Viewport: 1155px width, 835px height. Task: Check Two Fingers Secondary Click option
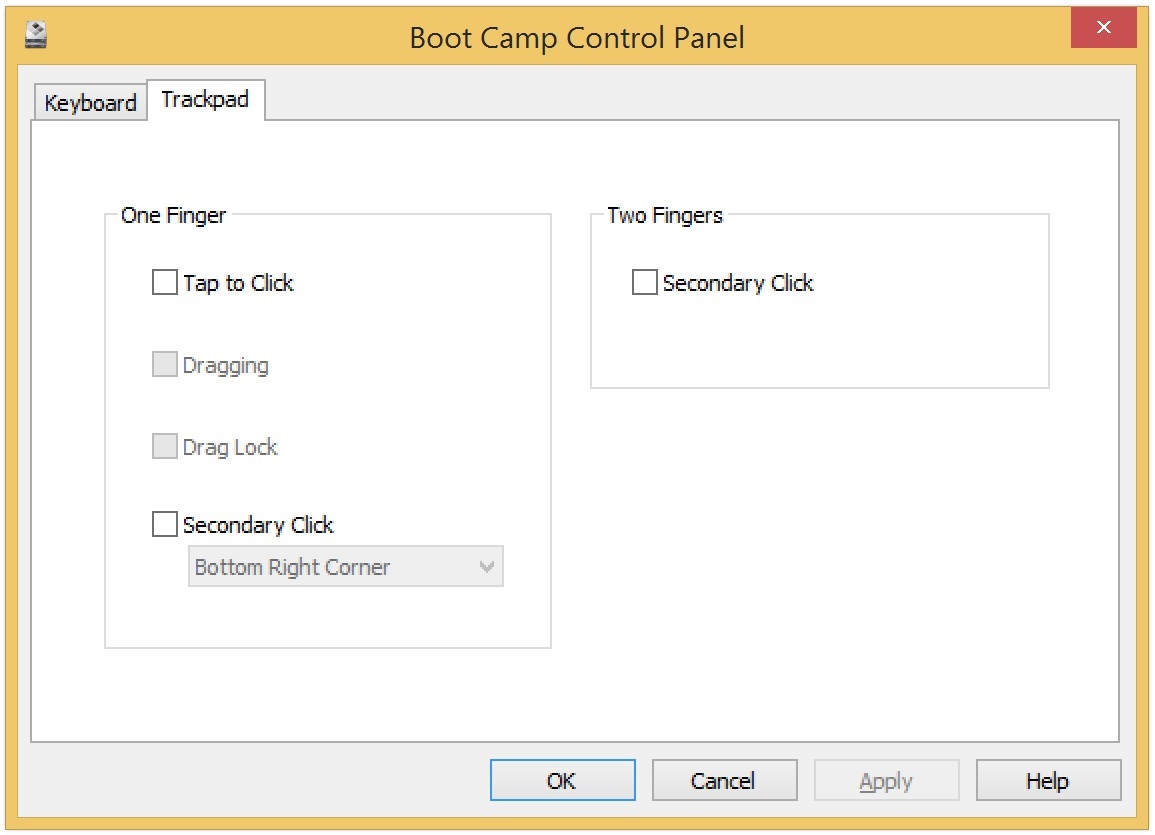645,282
